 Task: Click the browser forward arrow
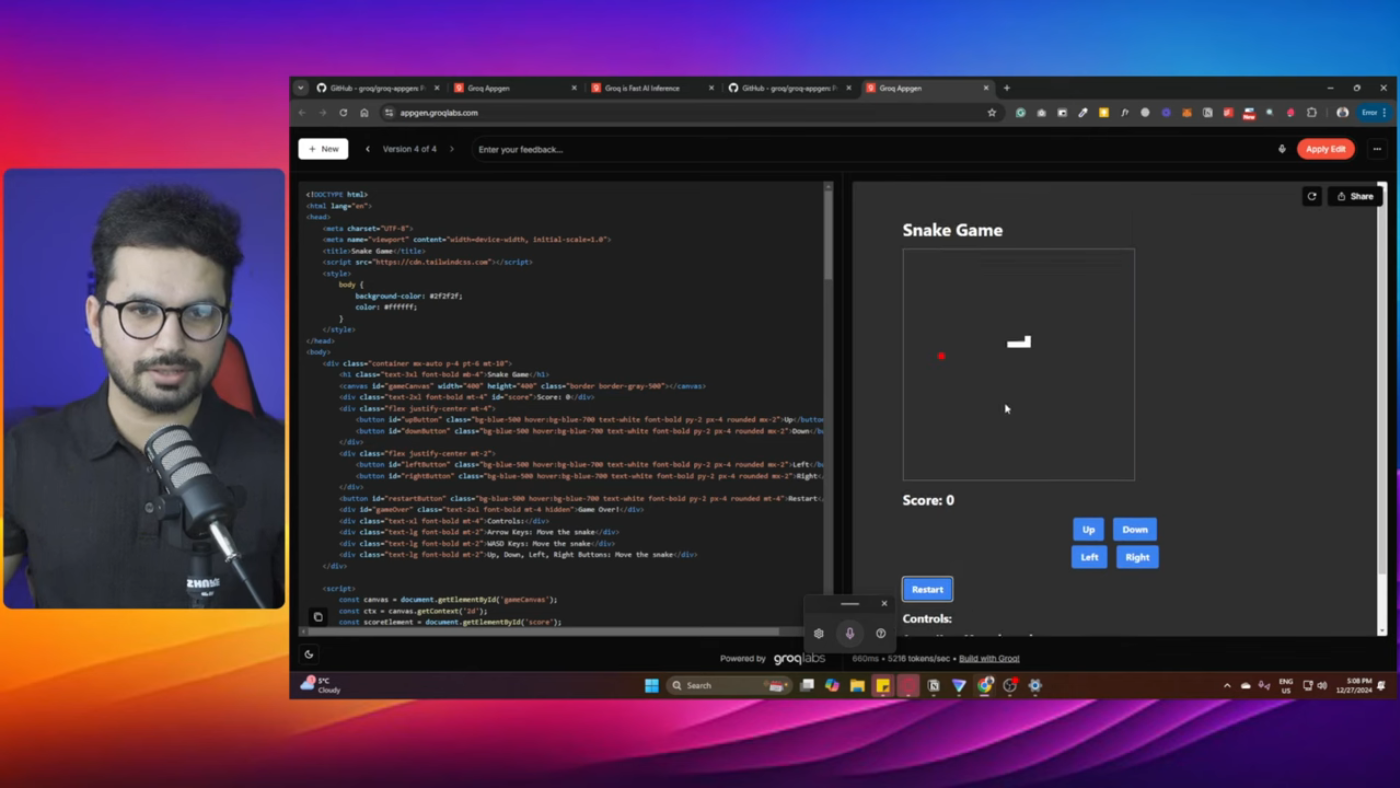(x=322, y=113)
